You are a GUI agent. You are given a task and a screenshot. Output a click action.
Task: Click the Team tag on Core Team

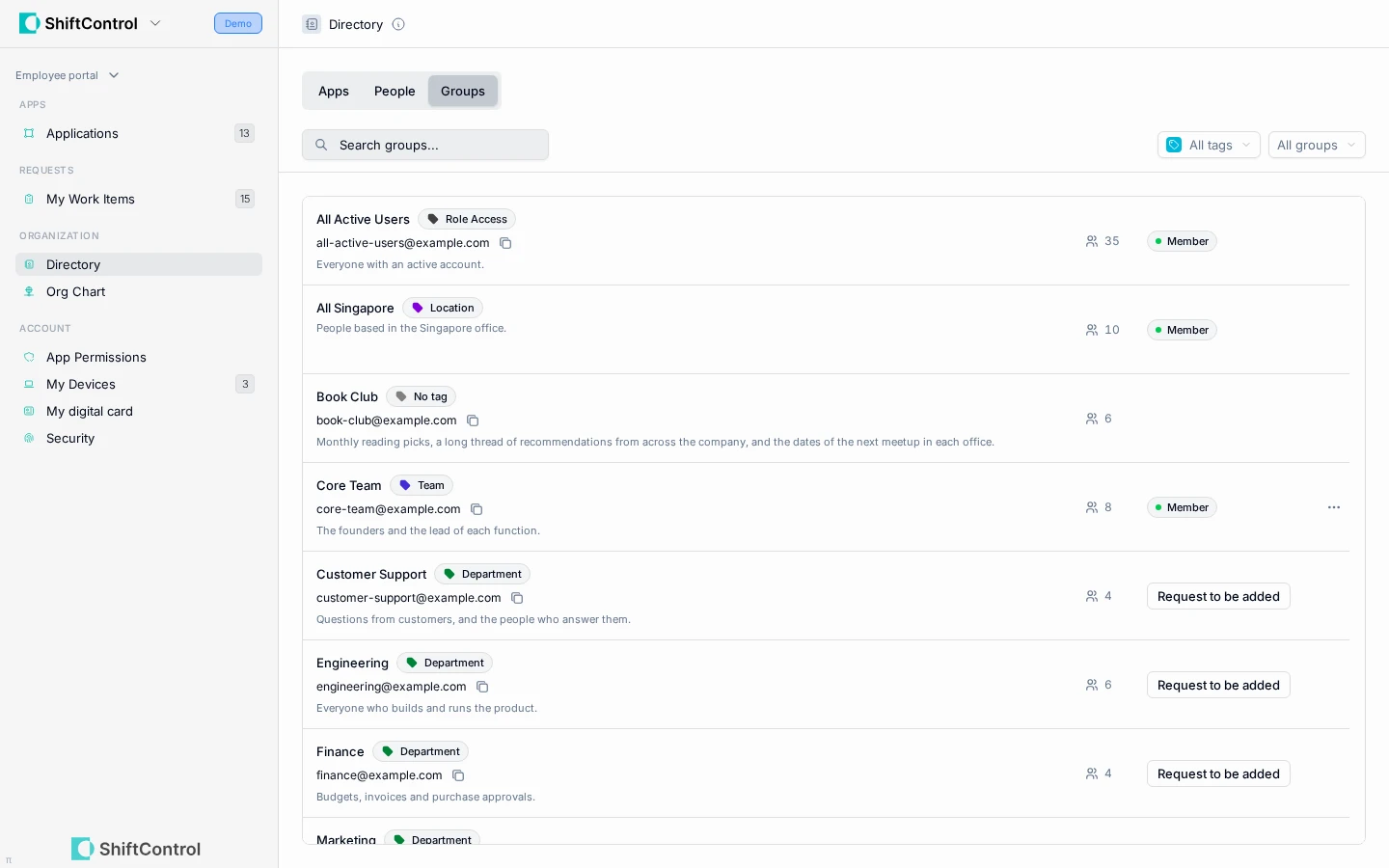pos(422,485)
